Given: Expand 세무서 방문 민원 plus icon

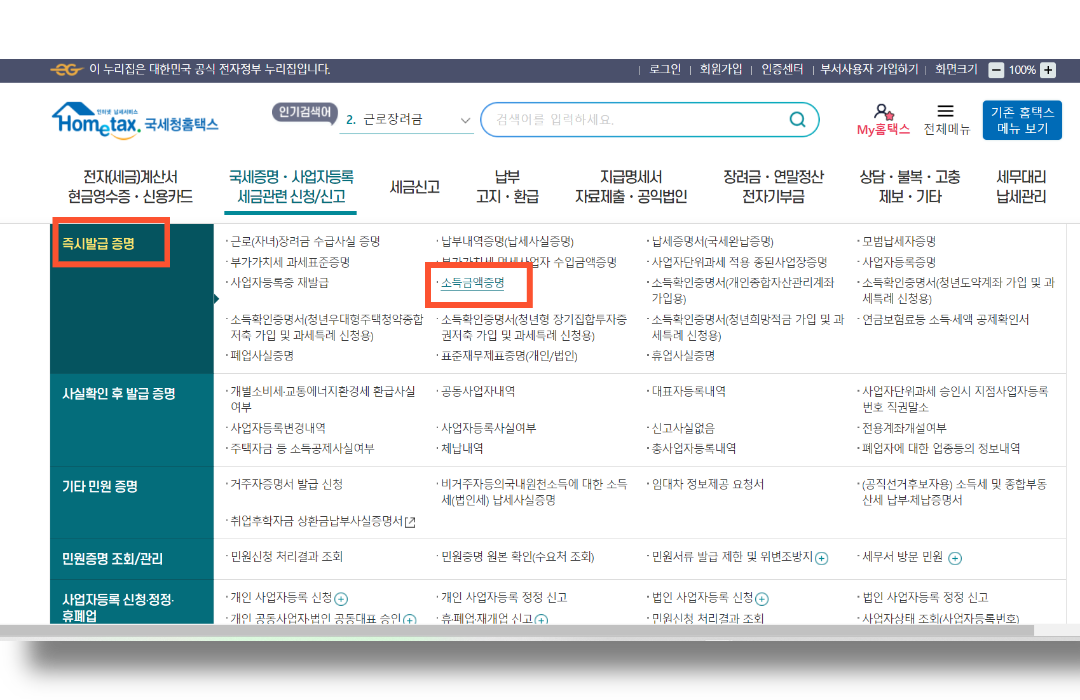Looking at the screenshot, I should click(955, 558).
